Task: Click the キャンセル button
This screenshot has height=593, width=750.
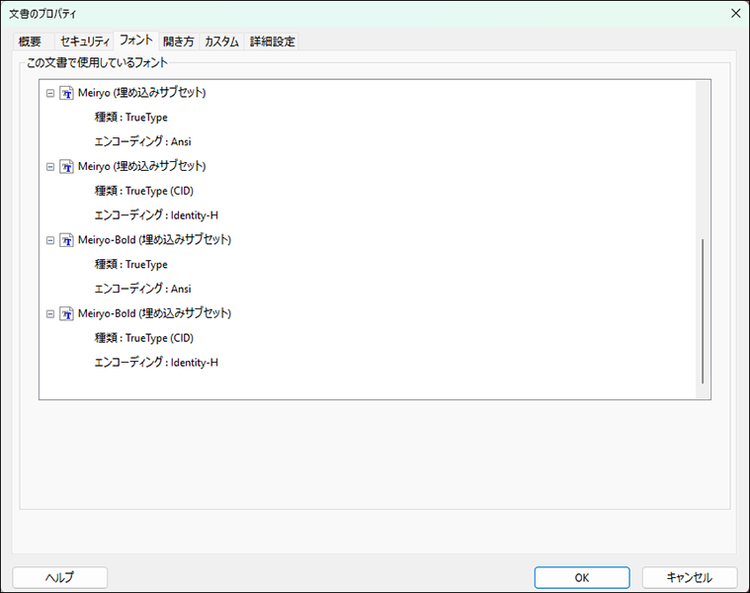Action: [689, 578]
